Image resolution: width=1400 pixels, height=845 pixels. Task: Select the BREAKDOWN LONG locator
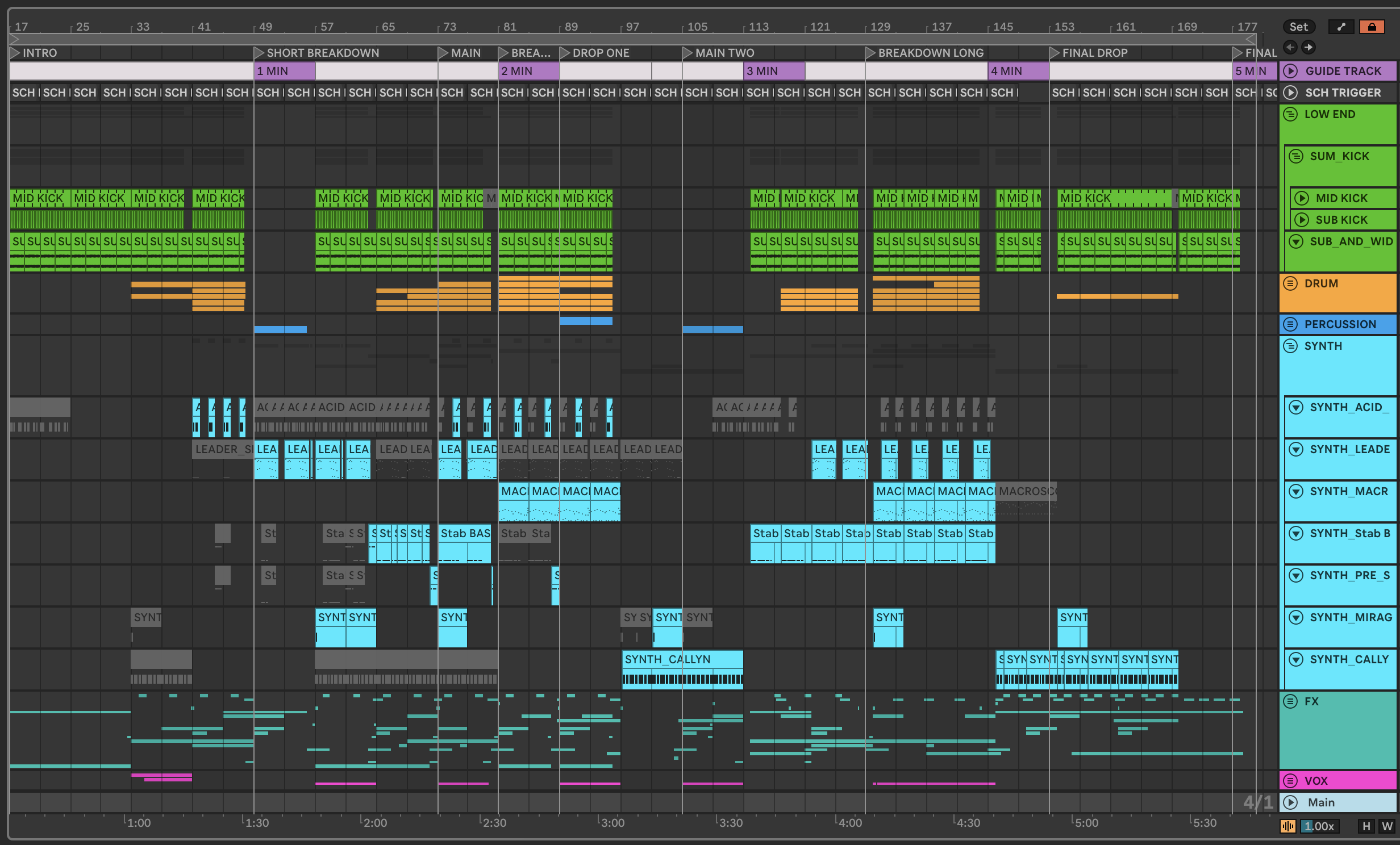pos(924,53)
